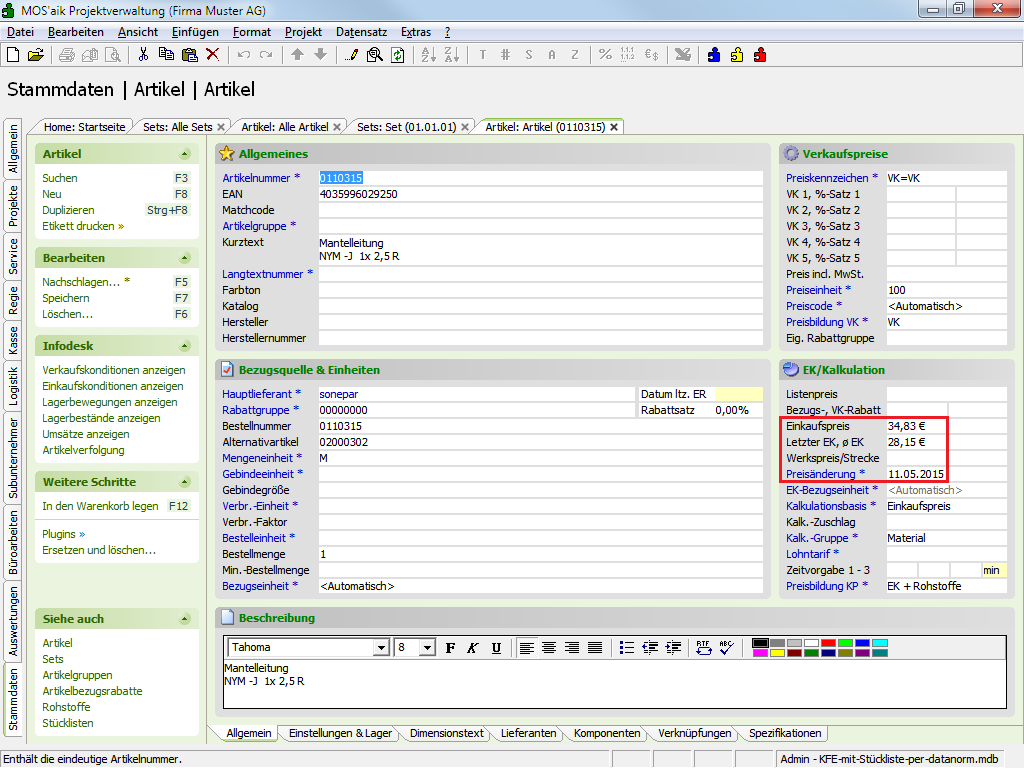The height and width of the screenshot is (768, 1024).
Task: Click the bullet list icon in description editor
Action: (627, 647)
